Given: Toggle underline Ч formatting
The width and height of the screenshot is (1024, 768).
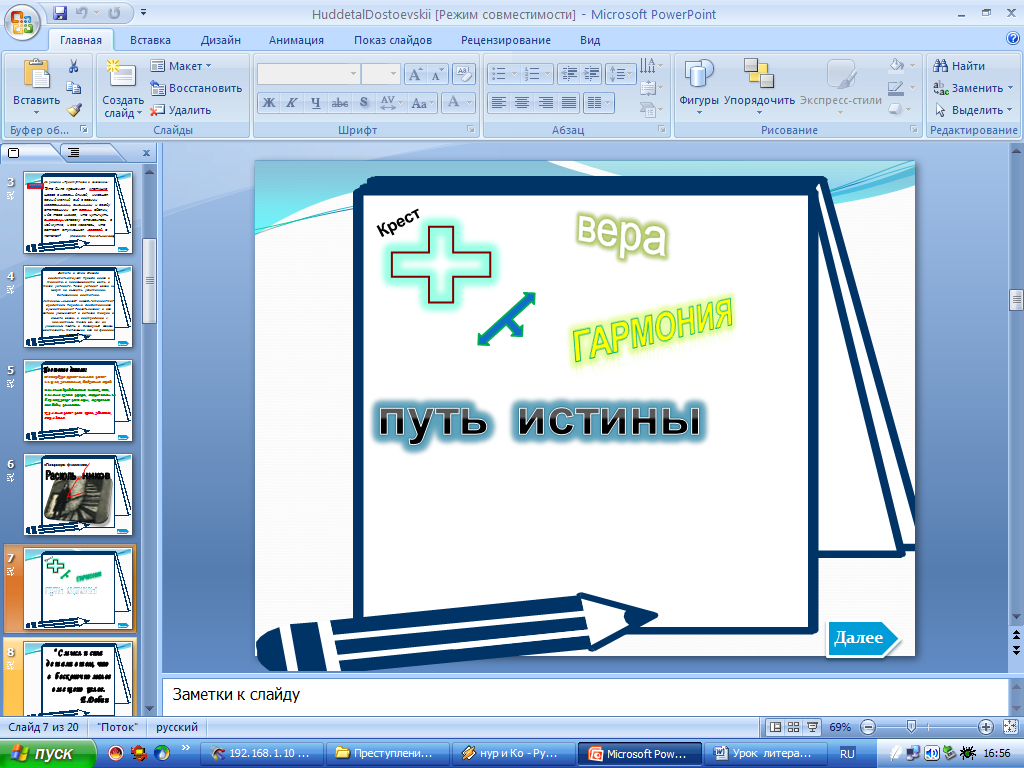Looking at the screenshot, I should pos(316,102).
